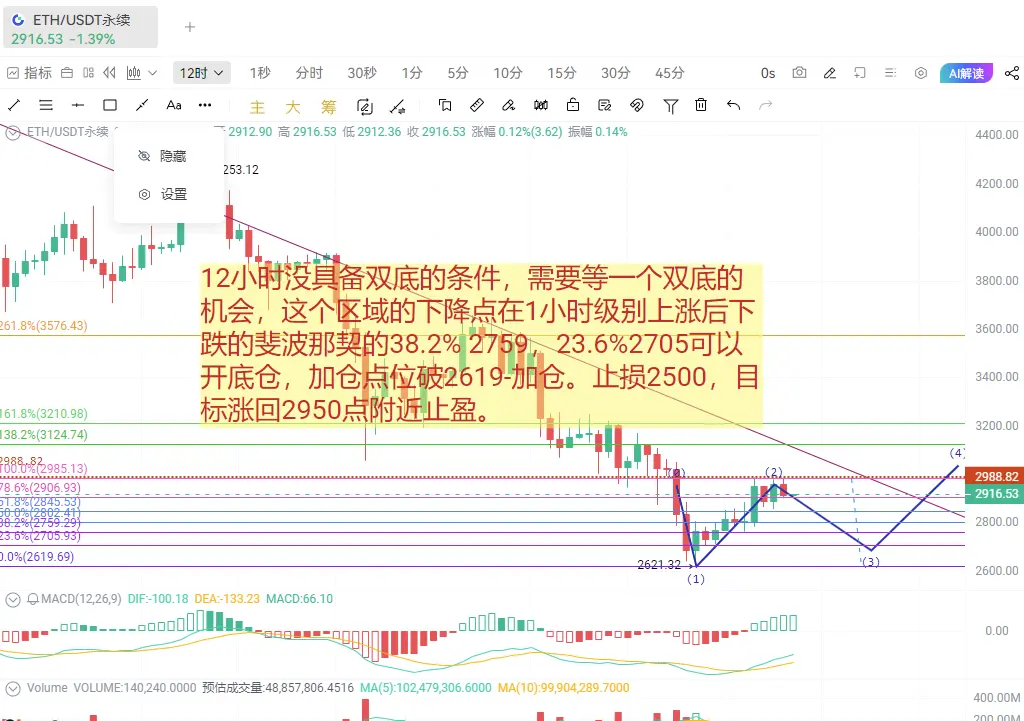Switch to the 10分 timeframe
Screen dimensions: 1024x721
(507, 73)
